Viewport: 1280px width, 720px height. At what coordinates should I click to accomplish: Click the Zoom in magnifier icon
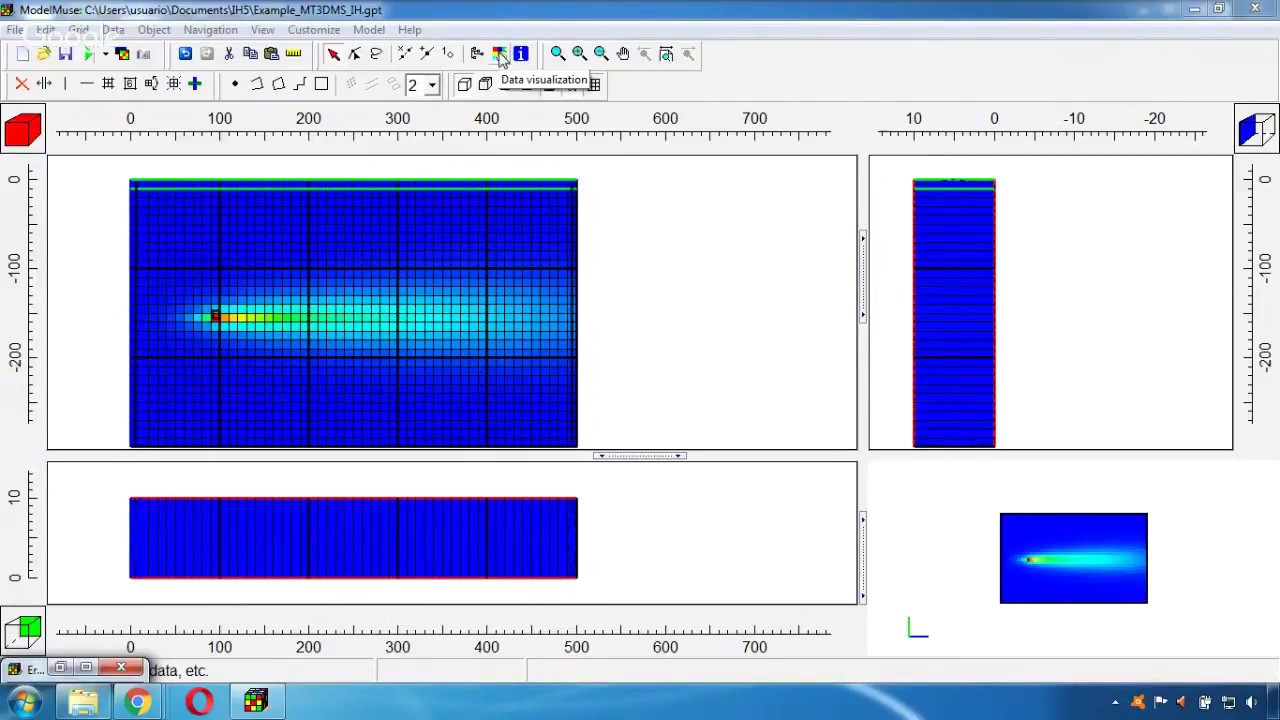click(x=579, y=54)
